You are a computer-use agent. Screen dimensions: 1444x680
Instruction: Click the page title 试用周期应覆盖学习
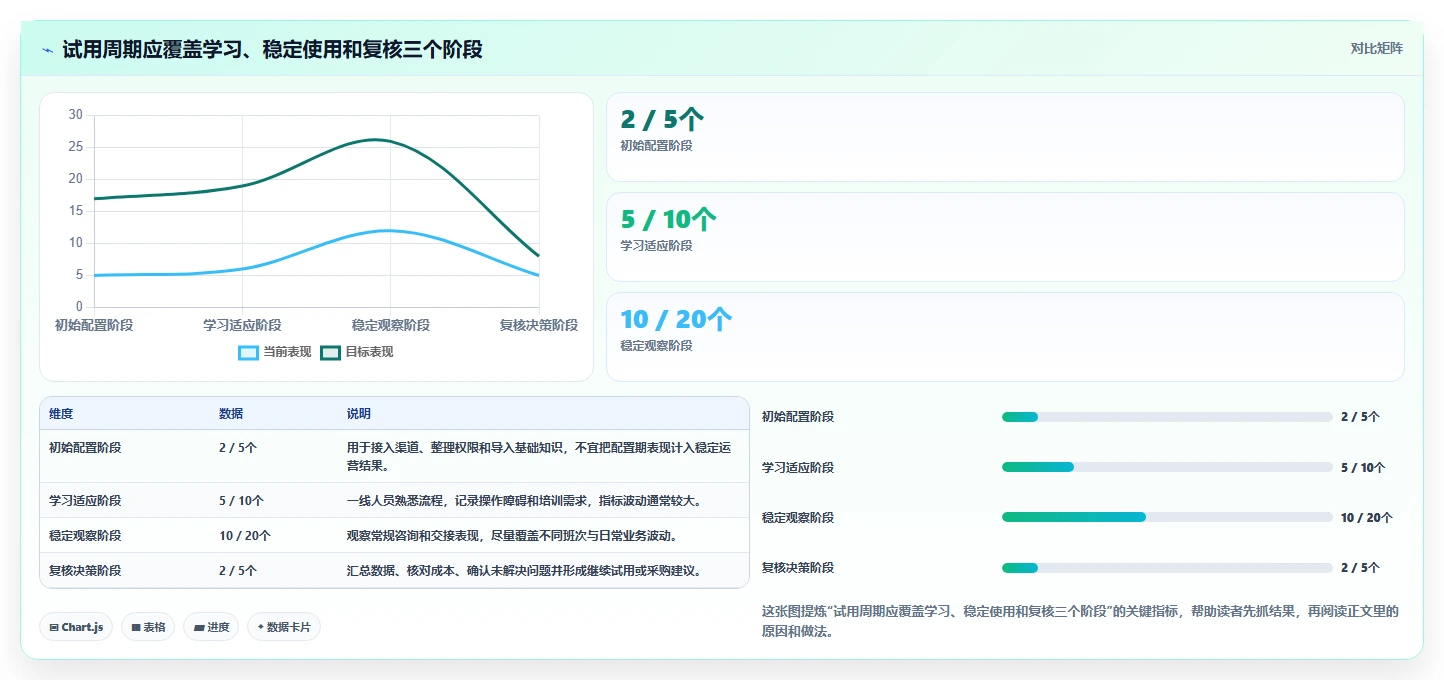272,50
